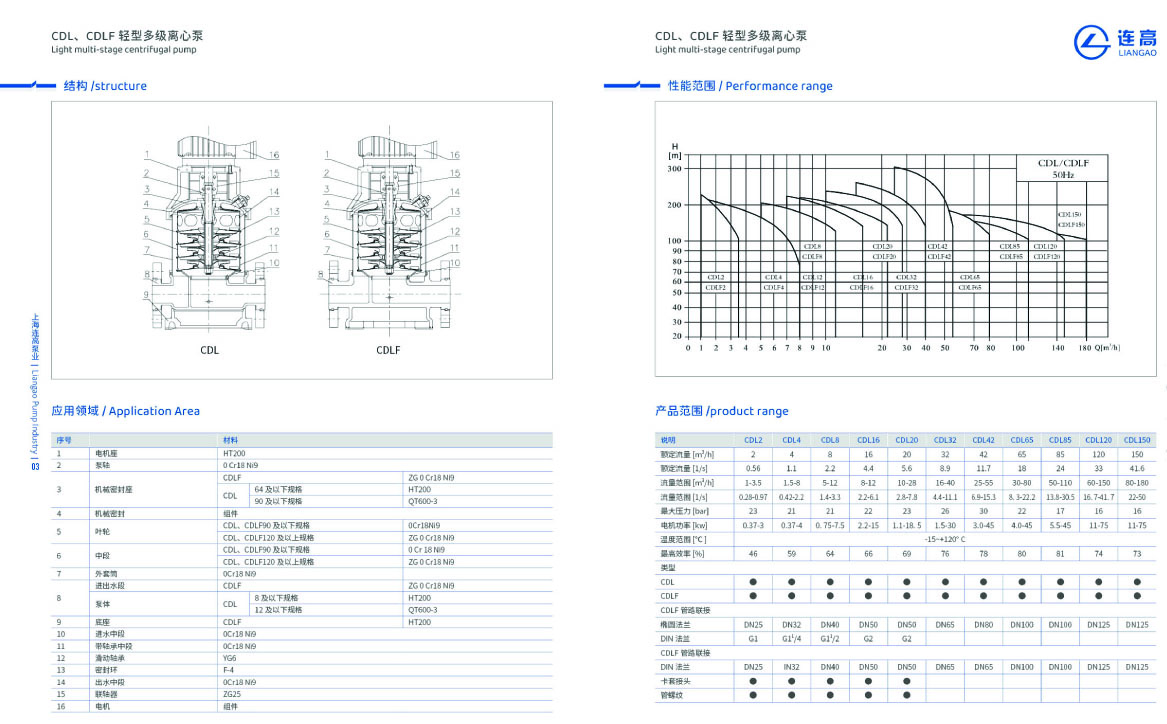Click part number 16 callout on CDL drawing

[x=273, y=155]
